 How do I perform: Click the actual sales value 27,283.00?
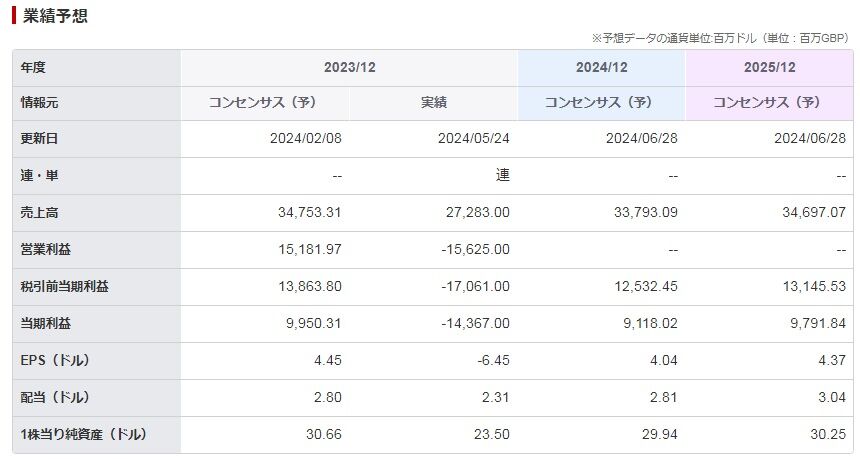point(477,212)
